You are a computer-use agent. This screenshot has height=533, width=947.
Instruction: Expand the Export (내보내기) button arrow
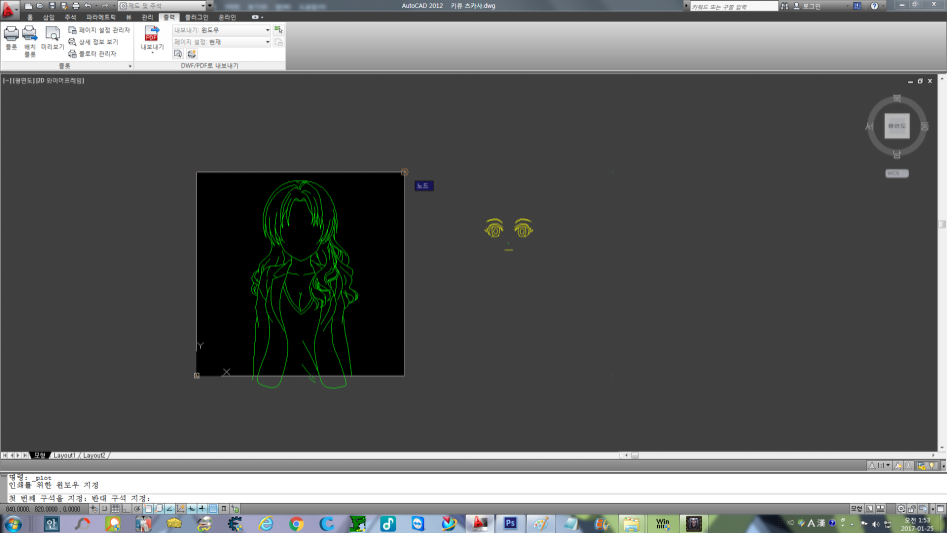click(152, 53)
